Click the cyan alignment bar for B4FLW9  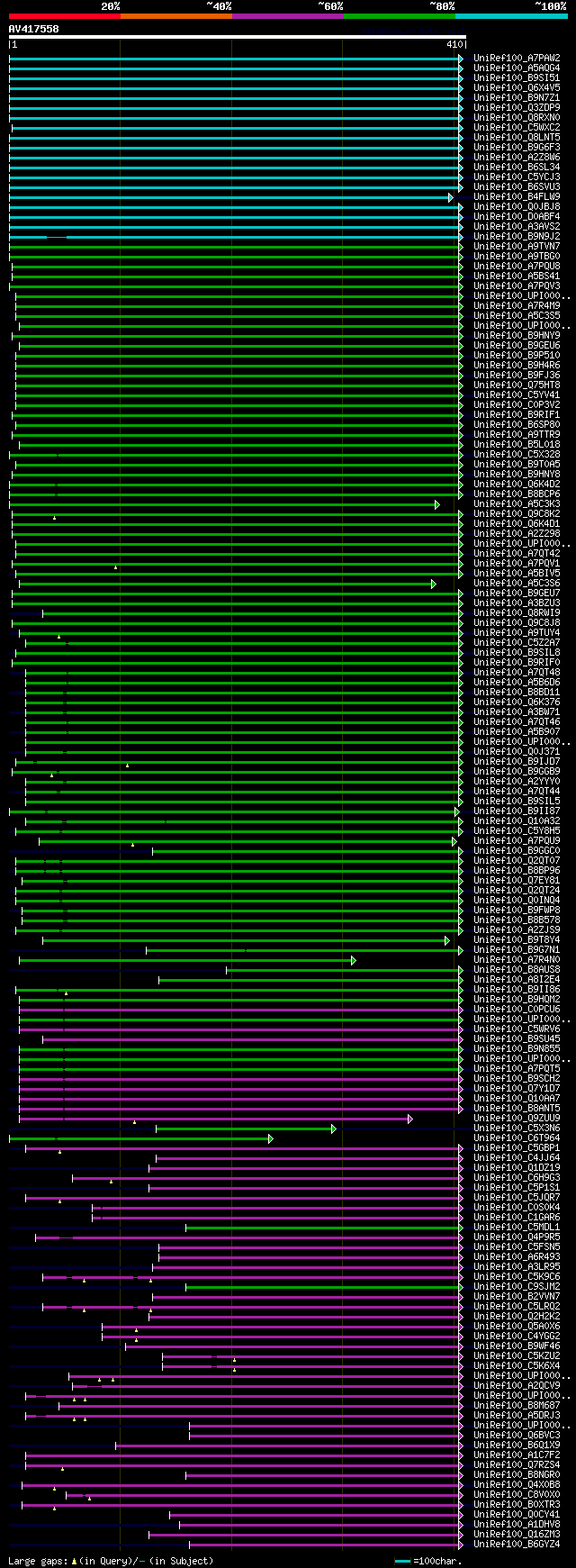pos(230,197)
